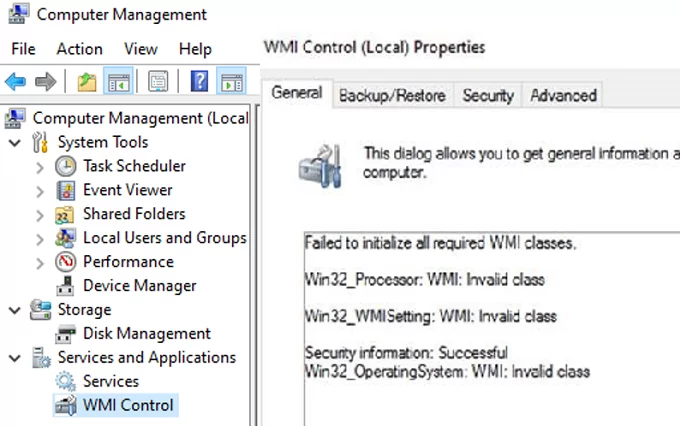
Task: Click the Forward arrow toolbar icon
Action: [x=45, y=81]
